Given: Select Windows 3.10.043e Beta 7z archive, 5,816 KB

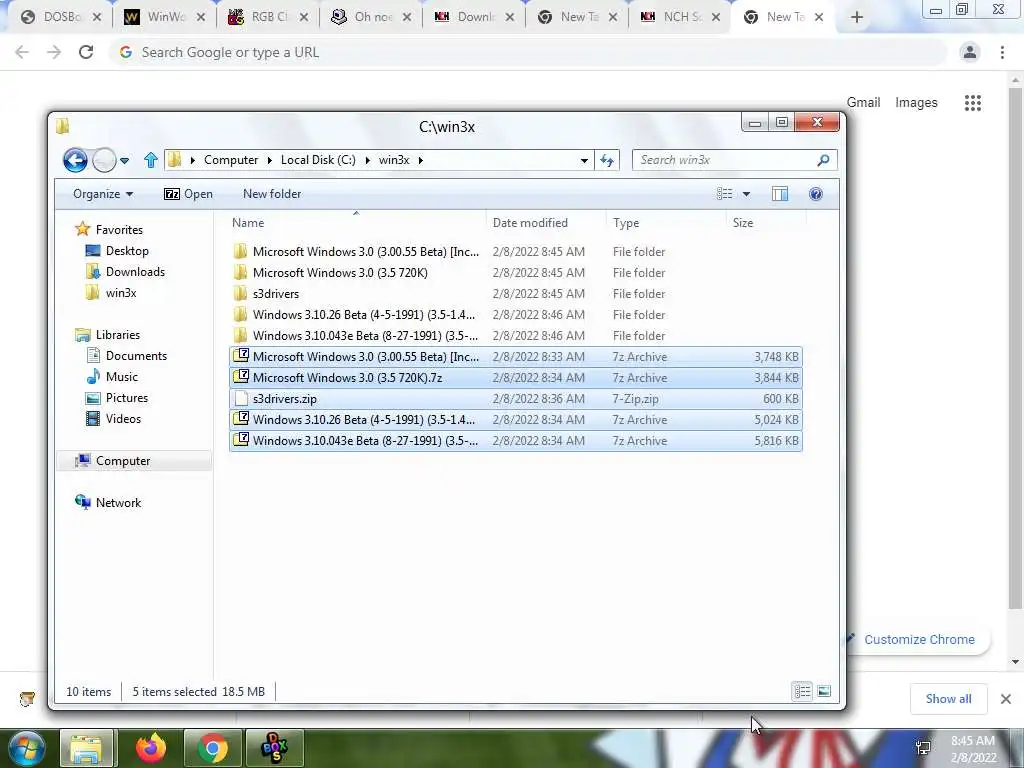Looking at the screenshot, I should coord(516,441).
